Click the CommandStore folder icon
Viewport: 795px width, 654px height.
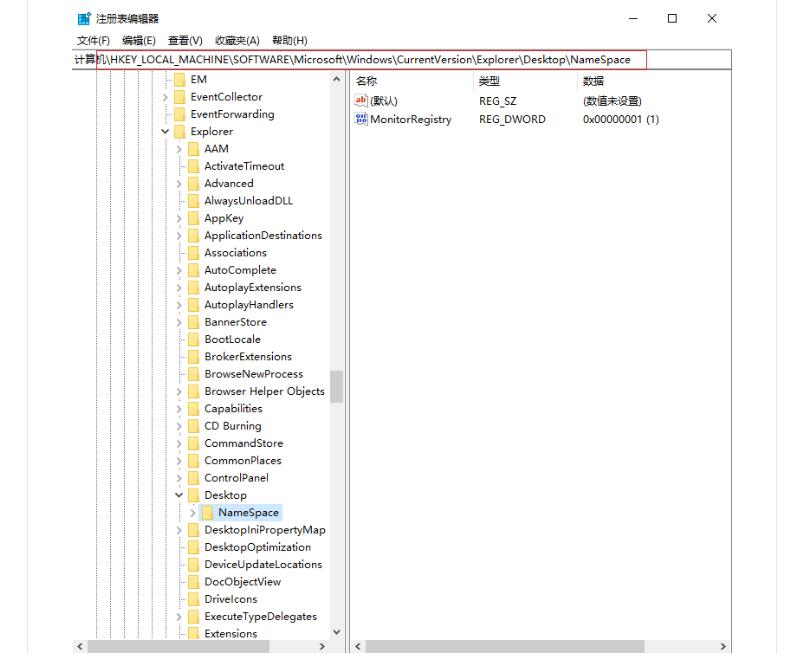coord(193,443)
